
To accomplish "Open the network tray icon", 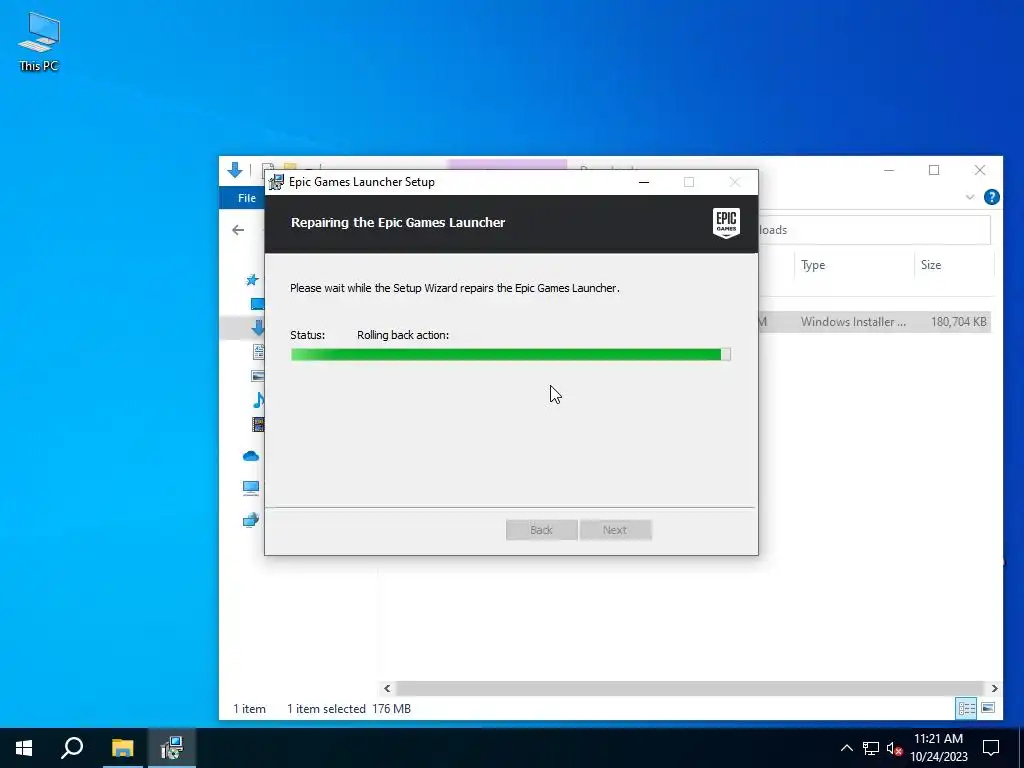I will coord(871,748).
